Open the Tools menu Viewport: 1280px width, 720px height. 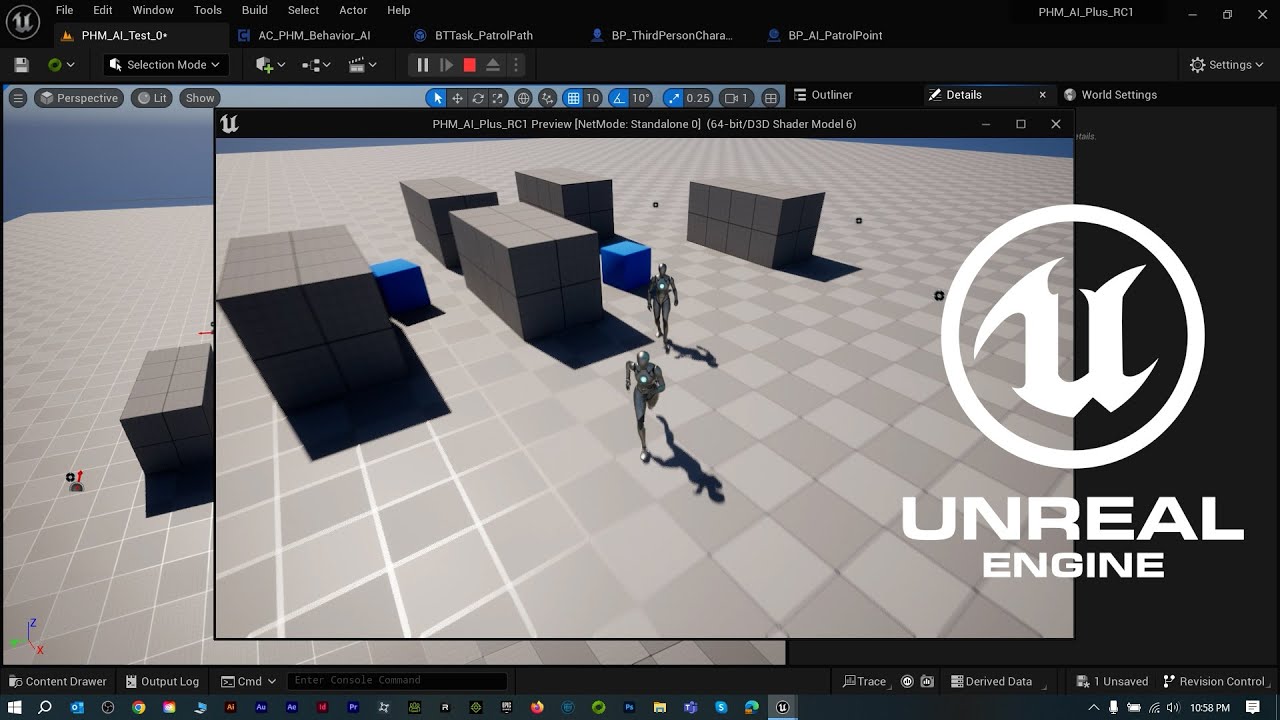tap(208, 10)
